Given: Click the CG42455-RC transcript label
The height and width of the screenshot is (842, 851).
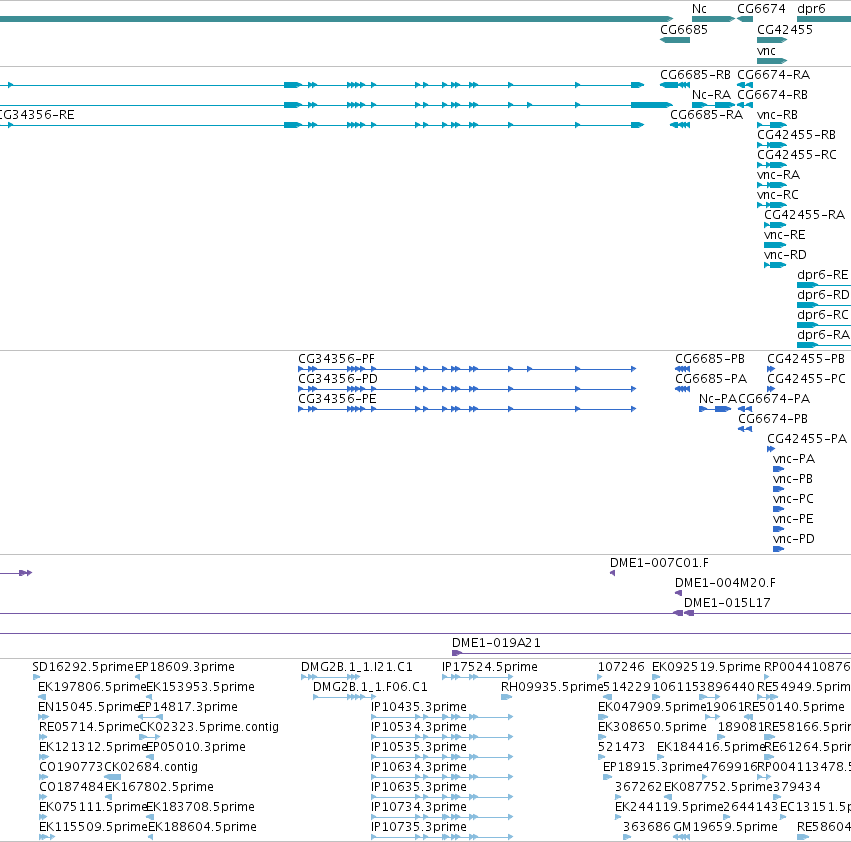Looking at the screenshot, I should point(797,155).
